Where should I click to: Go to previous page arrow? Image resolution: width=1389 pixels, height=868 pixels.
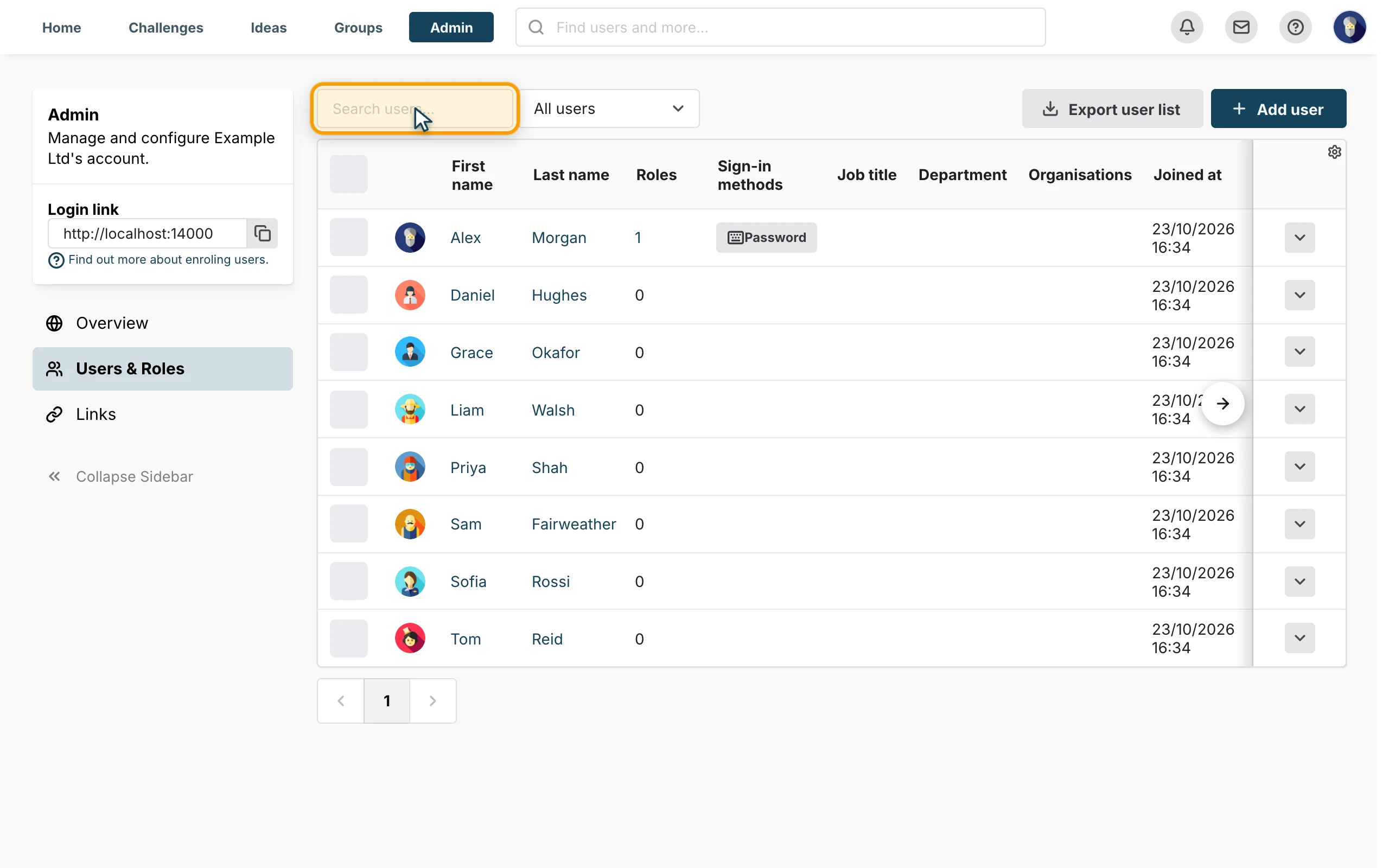pos(341,701)
